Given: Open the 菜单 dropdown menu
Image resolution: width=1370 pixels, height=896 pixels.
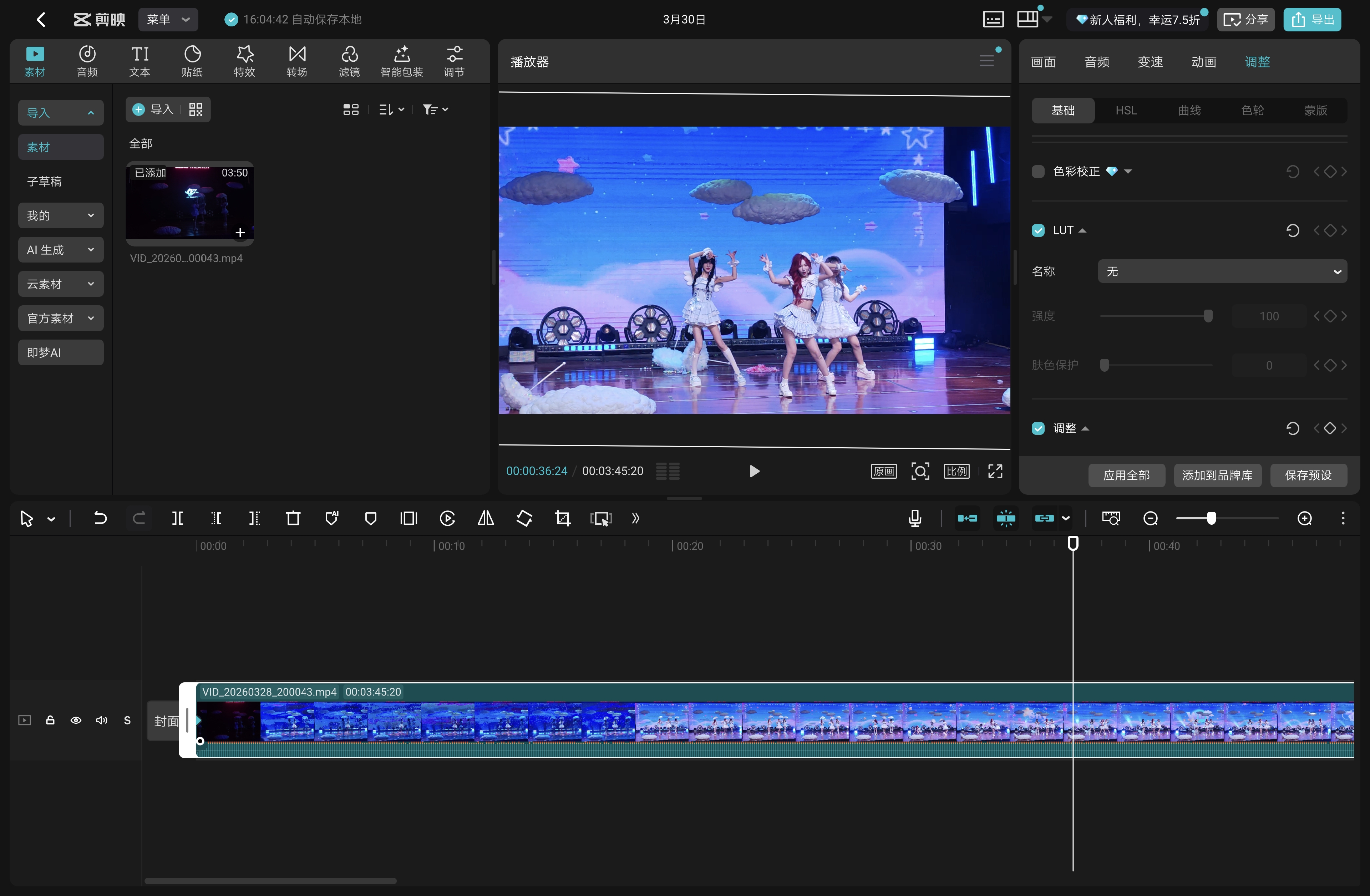Looking at the screenshot, I should tap(168, 20).
